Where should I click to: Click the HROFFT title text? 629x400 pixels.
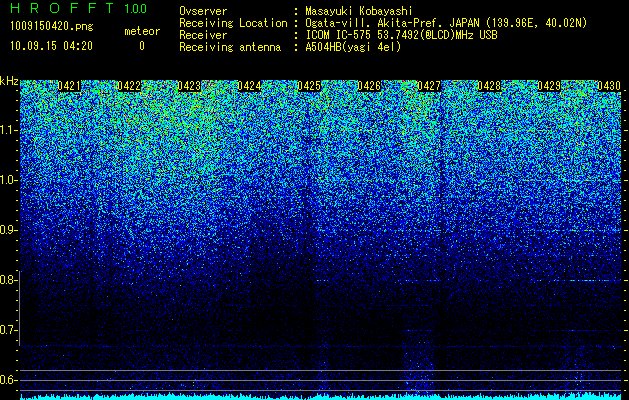tap(63, 8)
